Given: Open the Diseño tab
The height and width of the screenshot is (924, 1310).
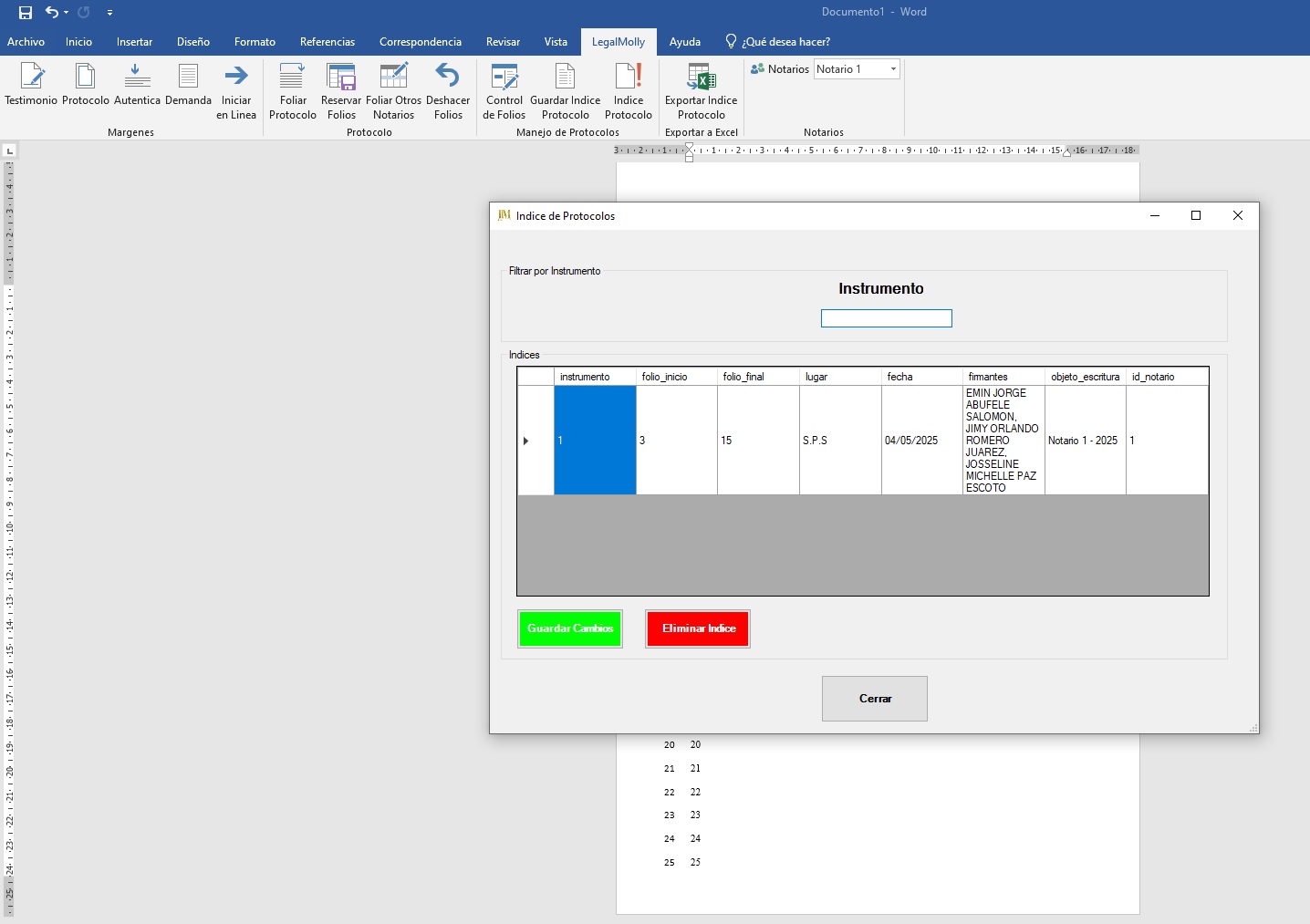Looking at the screenshot, I should pyautogui.click(x=193, y=42).
